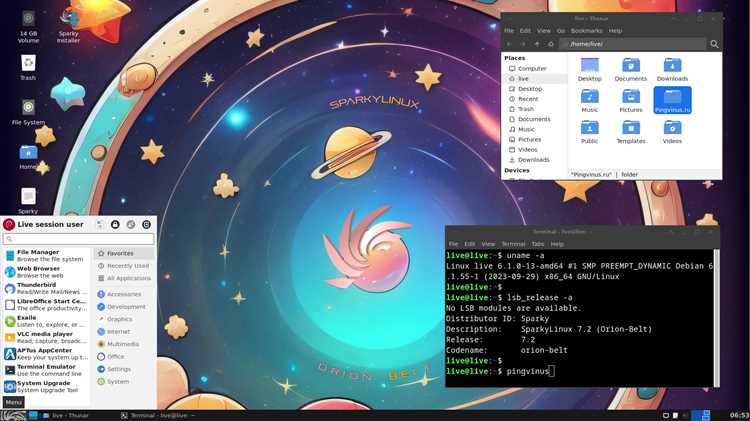Launch Web Browser from the menu
Image resolution: width=750 pixels, height=421 pixels.
[46, 272]
